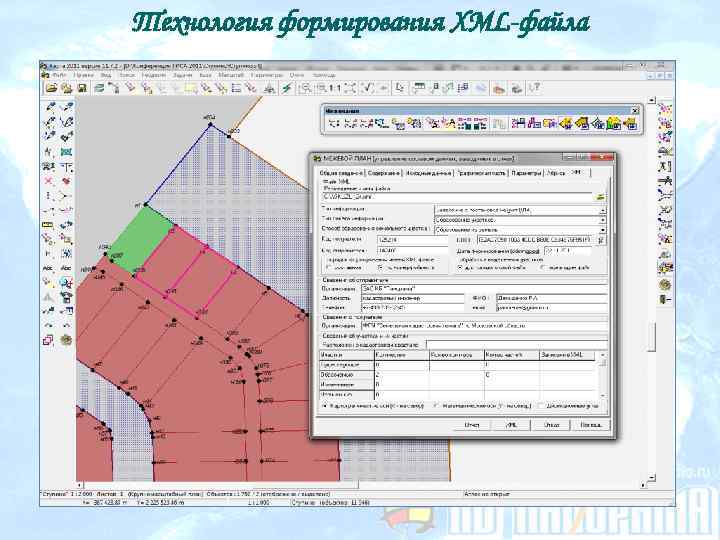The height and width of the screenshot is (540, 720).
Task: Click the map vertical scrollbar up arrow
Action: [652, 100]
